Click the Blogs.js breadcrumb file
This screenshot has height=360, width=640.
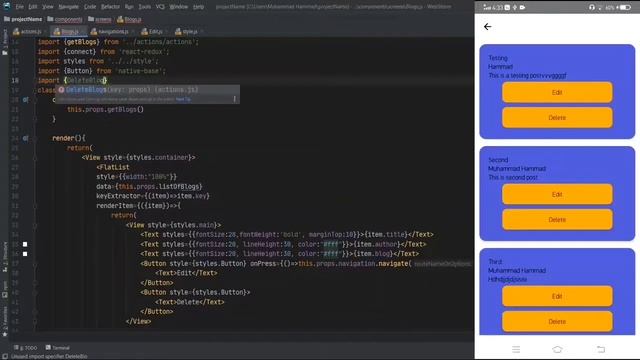(x=129, y=19)
